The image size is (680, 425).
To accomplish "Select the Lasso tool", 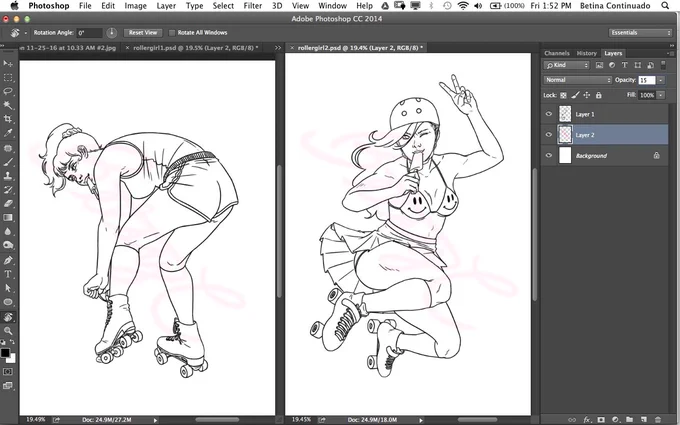I will coord(8,92).
